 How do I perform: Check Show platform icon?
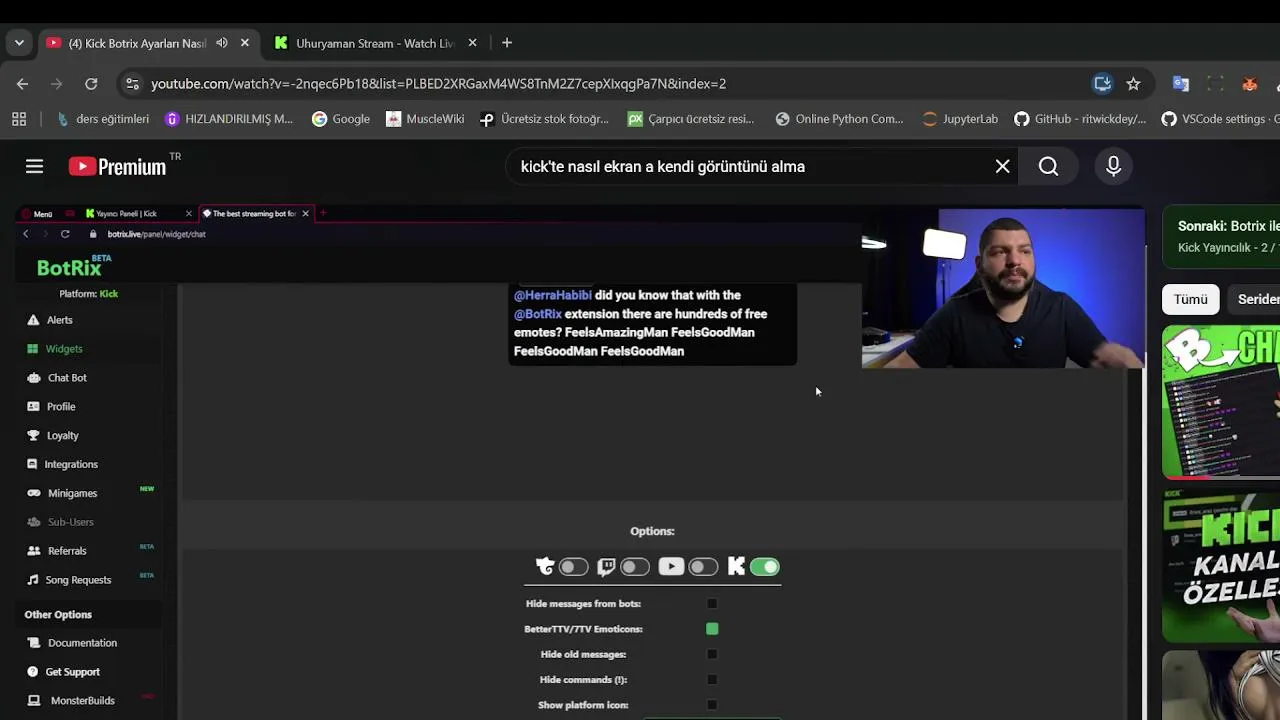click(x=712, y=705)
